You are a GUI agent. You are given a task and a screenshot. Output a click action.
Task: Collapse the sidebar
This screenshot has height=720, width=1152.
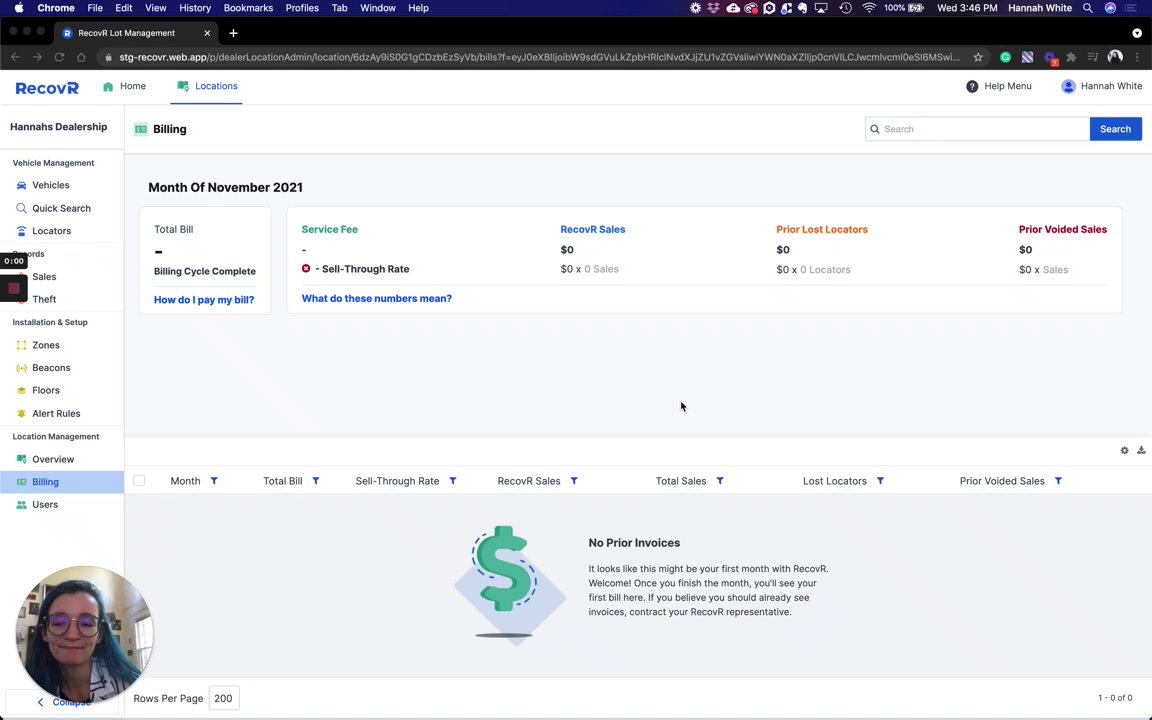pos(62,702)
